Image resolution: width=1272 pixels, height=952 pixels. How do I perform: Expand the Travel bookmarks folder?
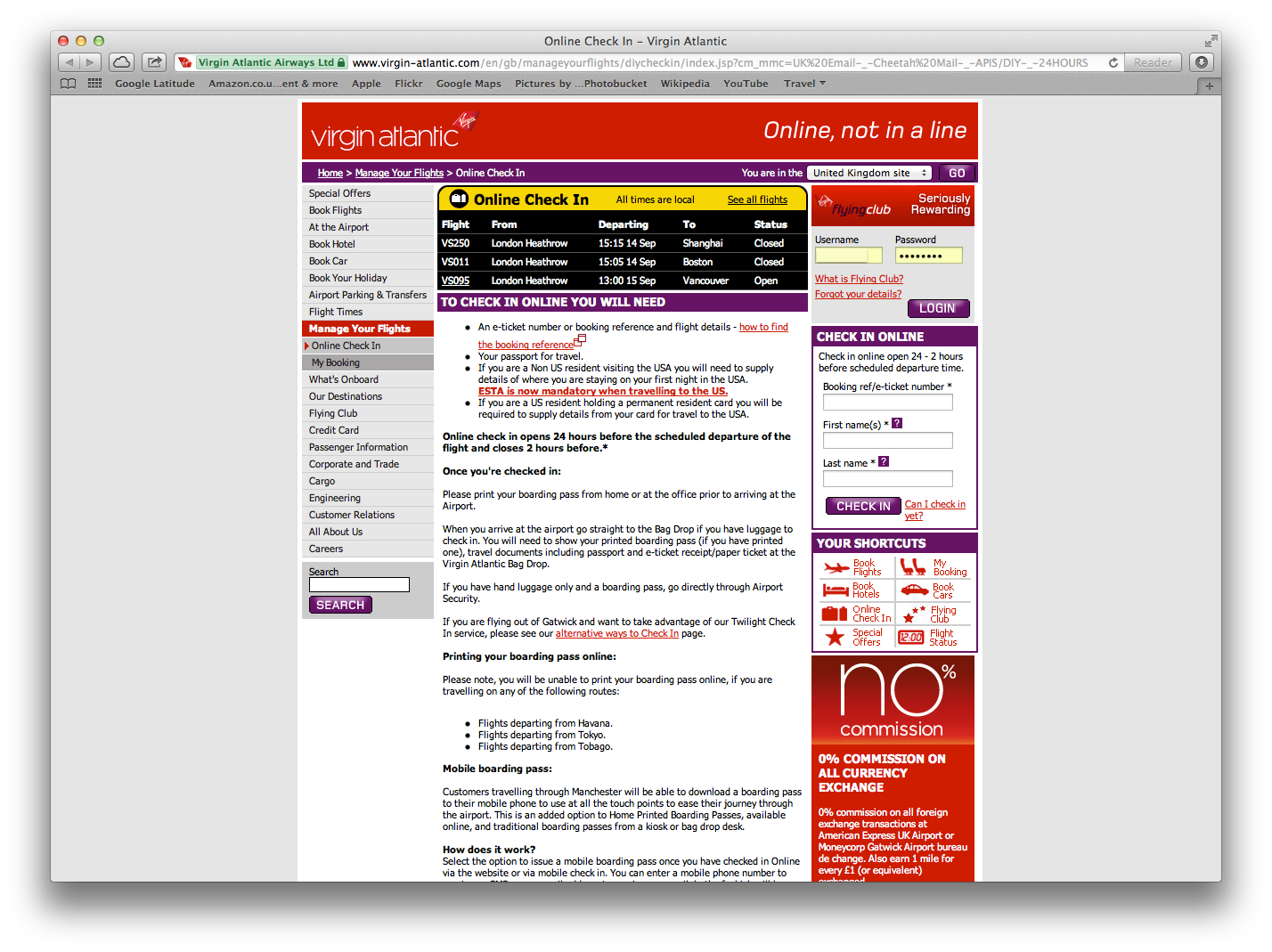tap(804, 84)
